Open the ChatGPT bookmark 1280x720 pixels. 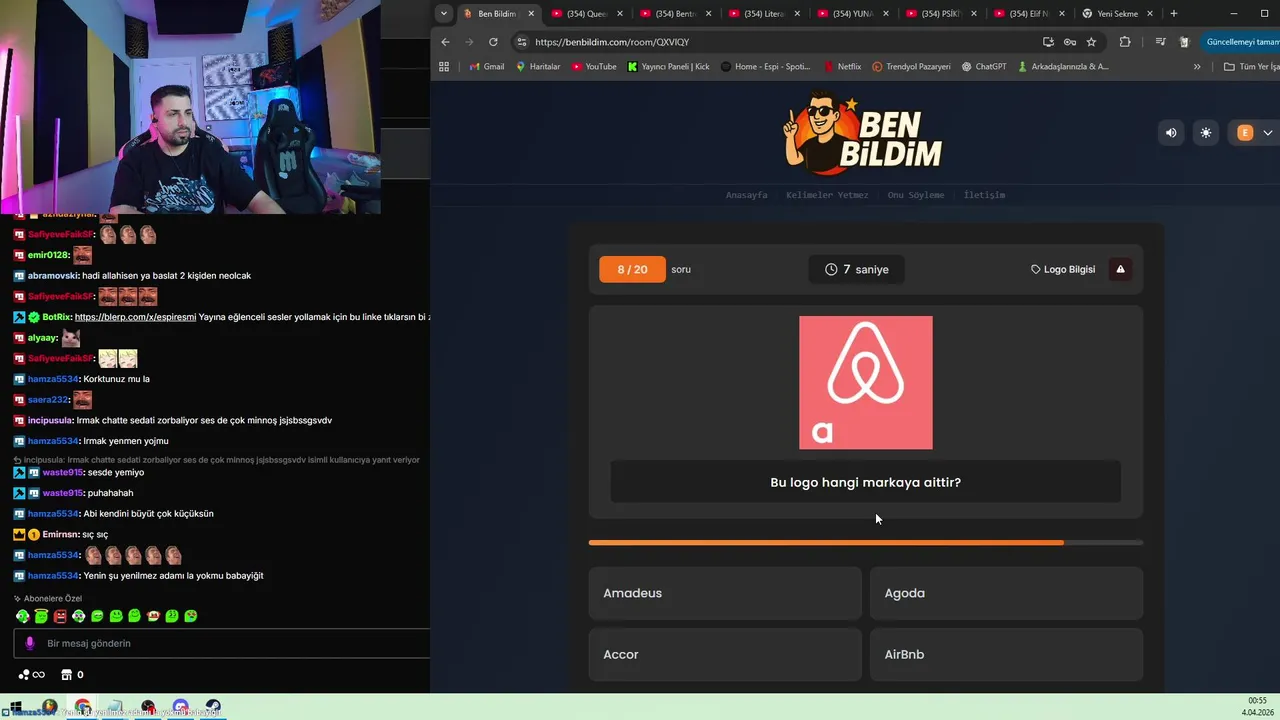[984, 67]
